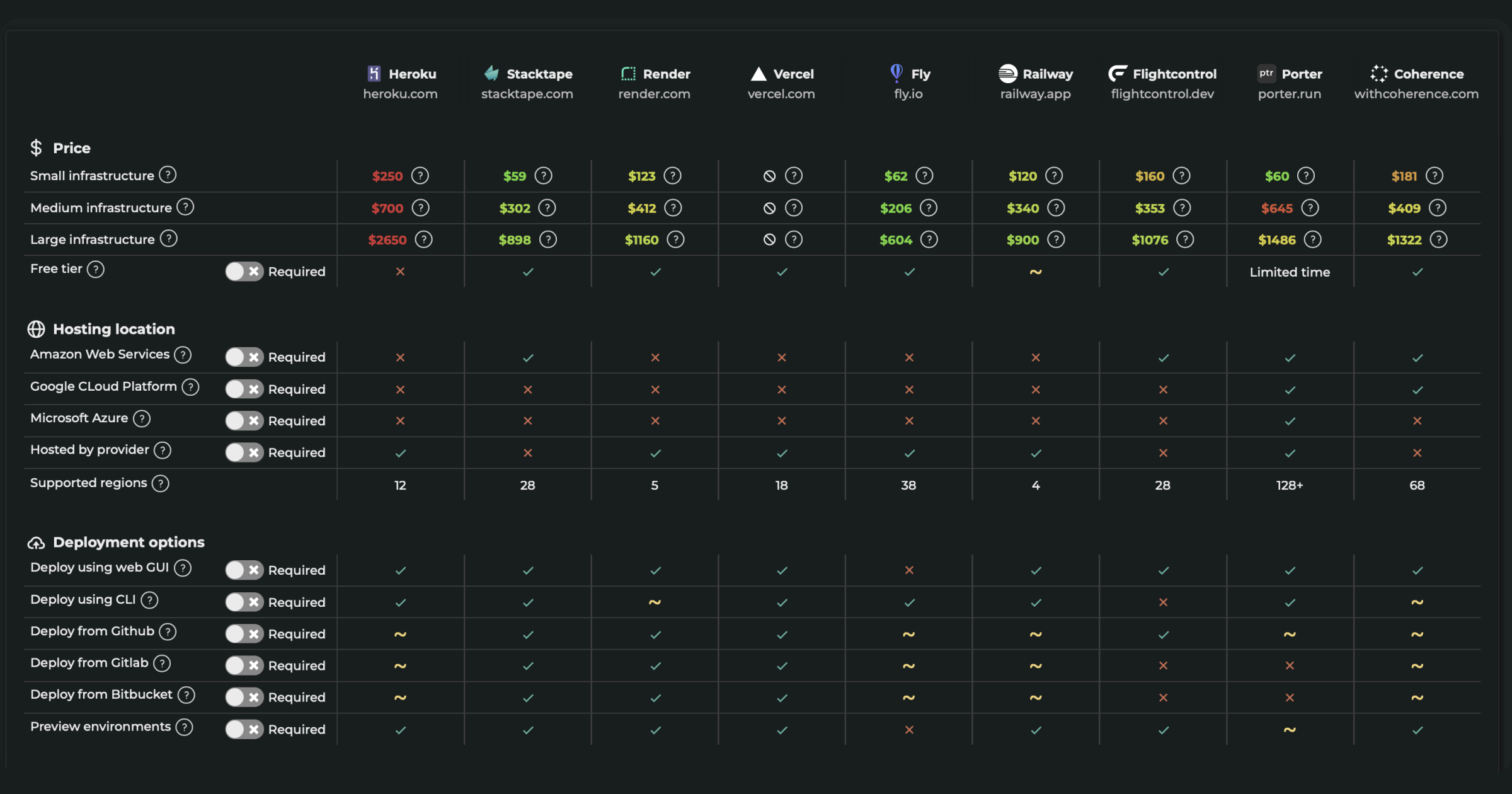Screen dimensions: 1512x794
Task: Open help icon beside Deploy using CLI
Action: click(x=149, y=600)
